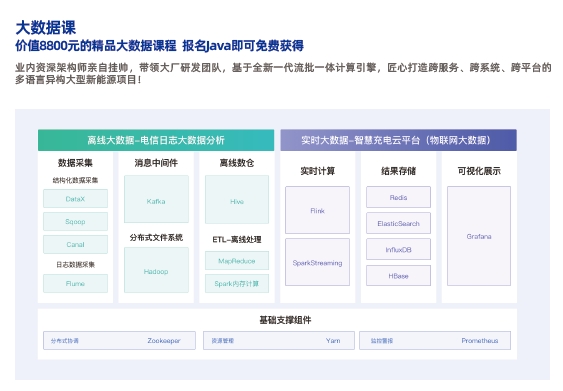This screenshot has height=391, width=563.
Task: Click the 结果存储 column title
Action: pos(399,171)
